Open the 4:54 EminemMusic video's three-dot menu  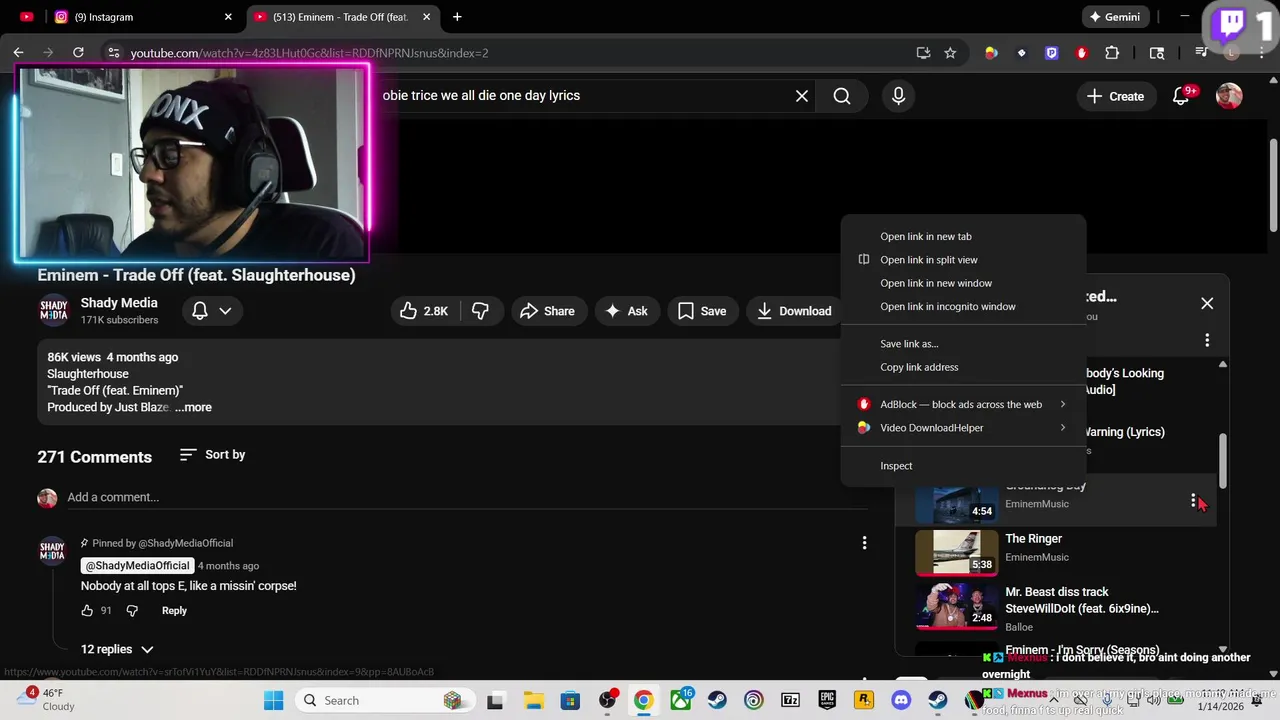tap(1193, 500)
